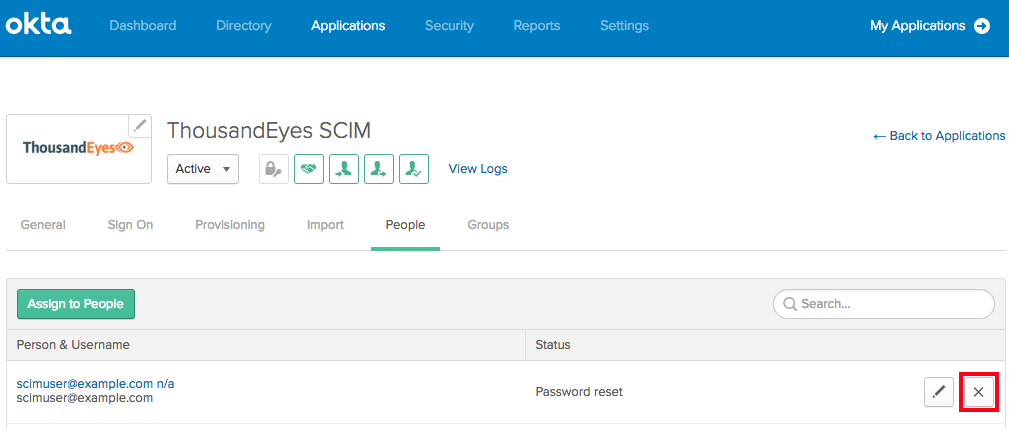Click the Person & Username column header

coord(73,345)
